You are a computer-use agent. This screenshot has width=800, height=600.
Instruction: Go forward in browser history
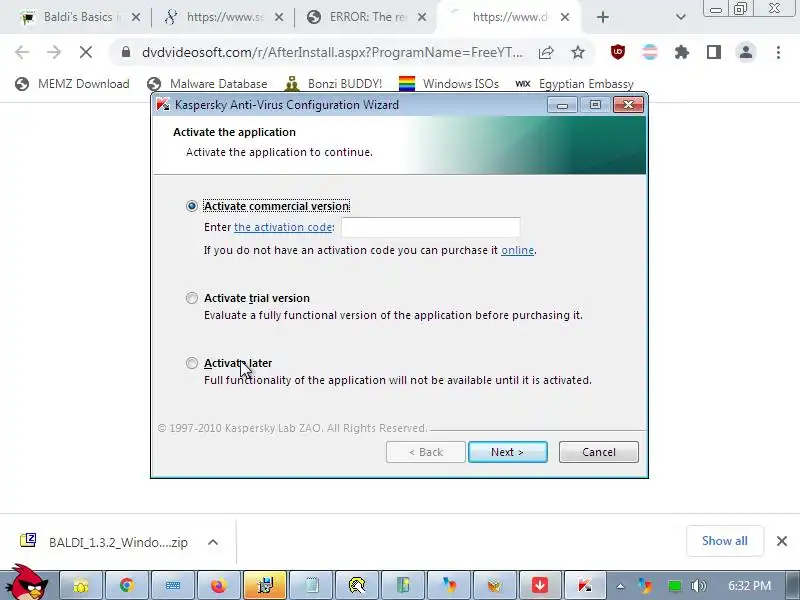tap(54, 52)
